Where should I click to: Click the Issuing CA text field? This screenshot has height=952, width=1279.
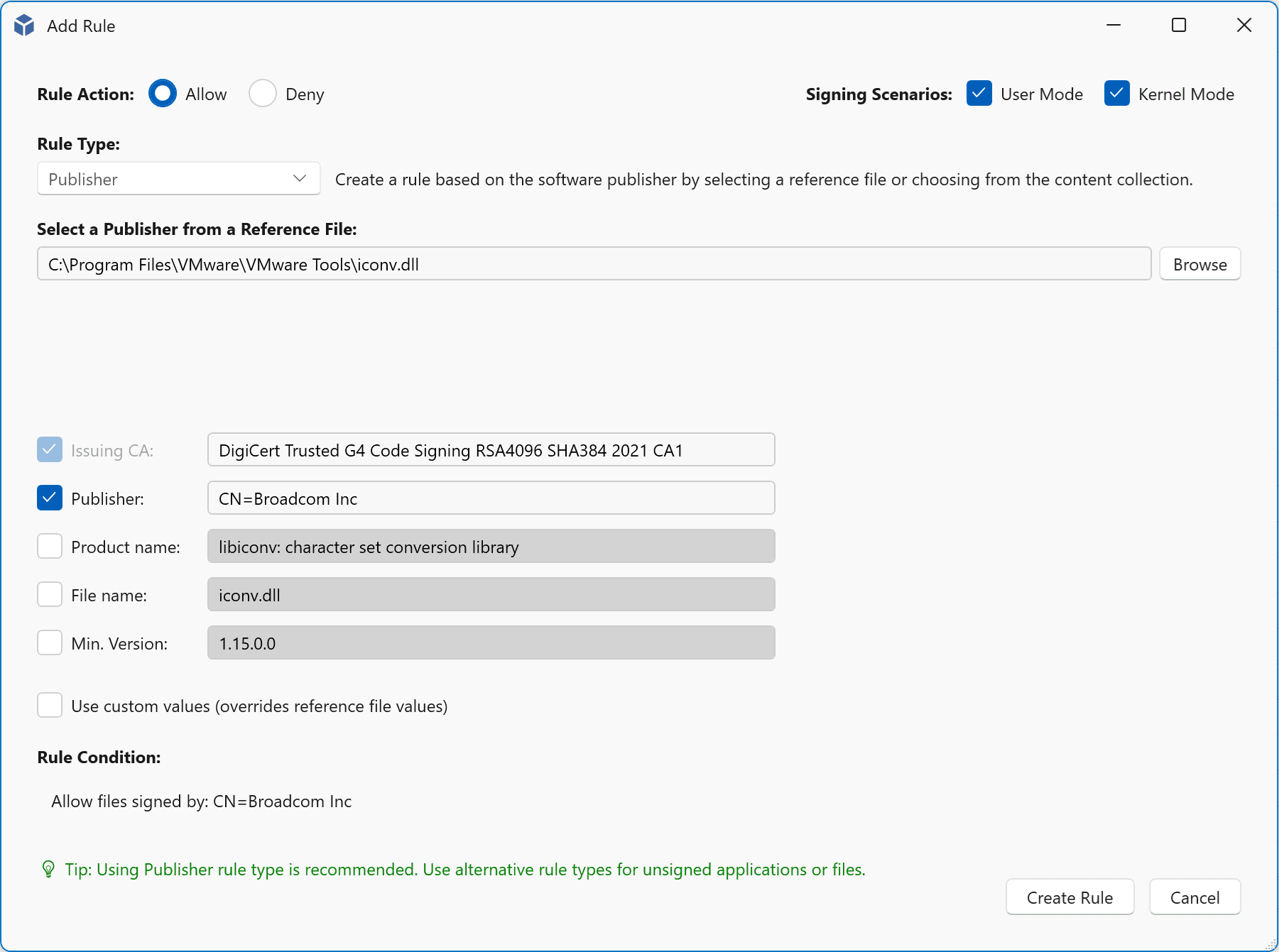(x=491, y=450)
